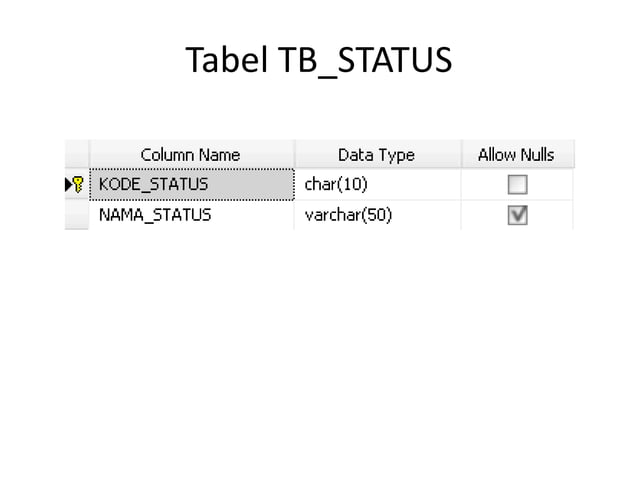The image size is (638, 478).
Task: Click the divider between Data Type and Allow Nulls headers
Action: [x=461, y=155]
